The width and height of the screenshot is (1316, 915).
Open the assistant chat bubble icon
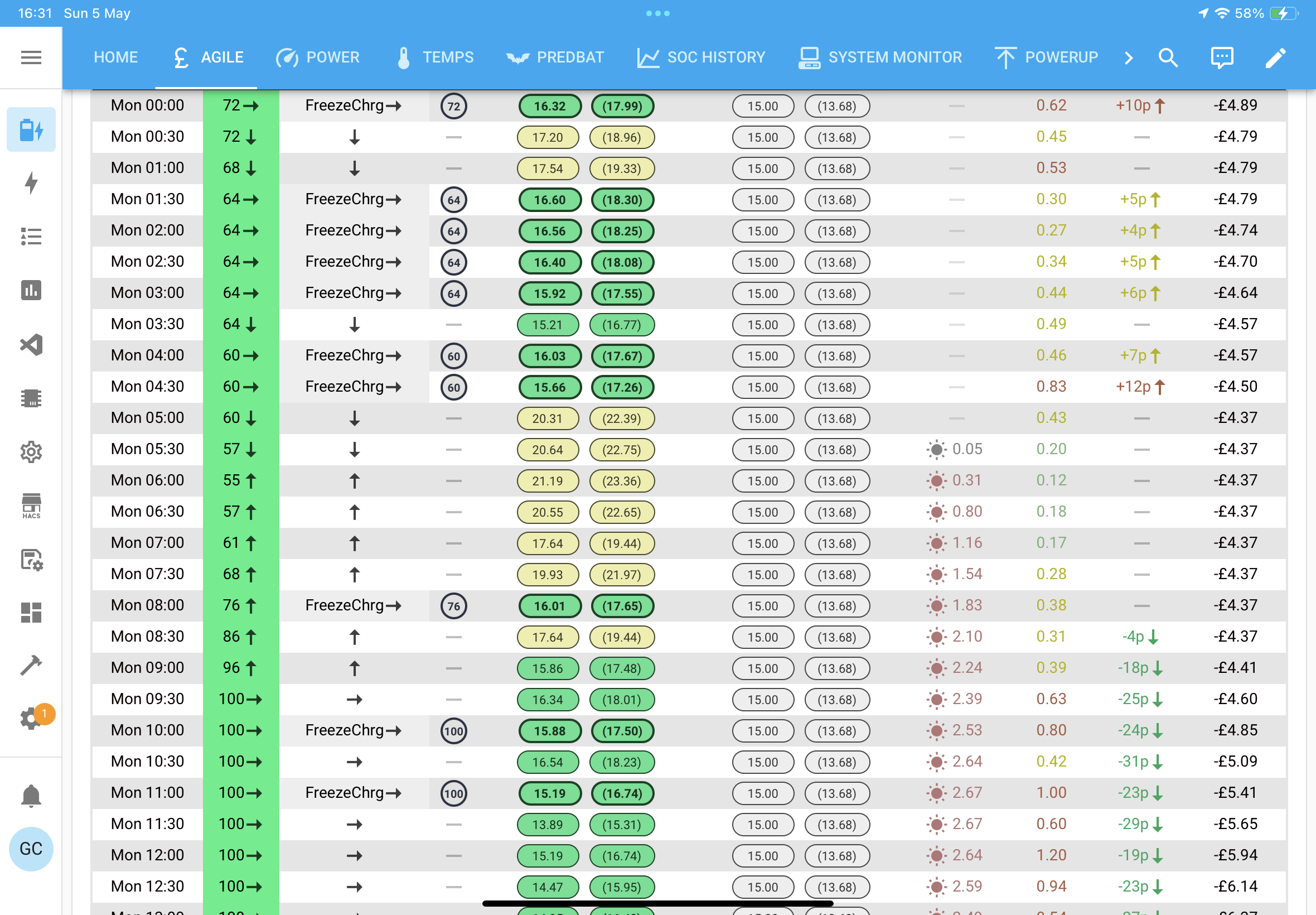point(1221,57)
